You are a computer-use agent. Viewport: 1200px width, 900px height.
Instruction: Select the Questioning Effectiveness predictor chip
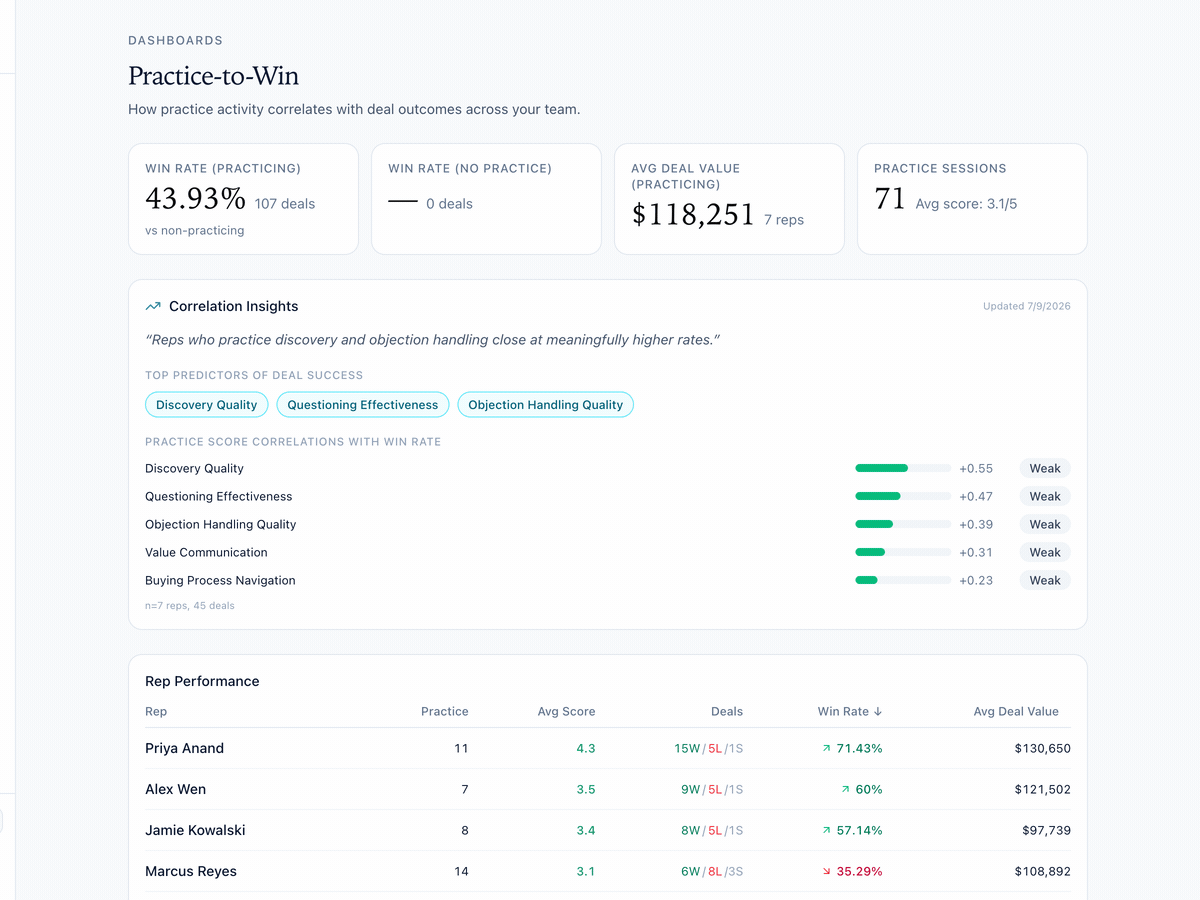pyautogui.click(x=363, y=405)
